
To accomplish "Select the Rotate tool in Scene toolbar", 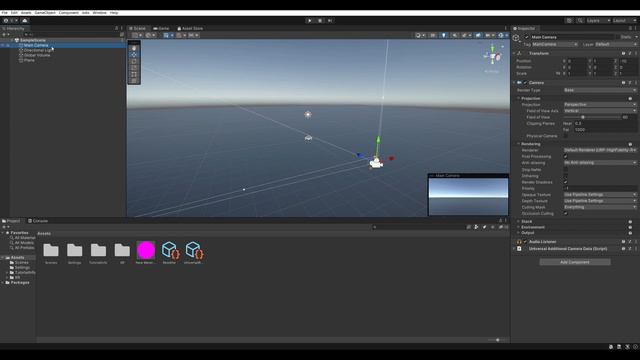I will click(134, 61).
